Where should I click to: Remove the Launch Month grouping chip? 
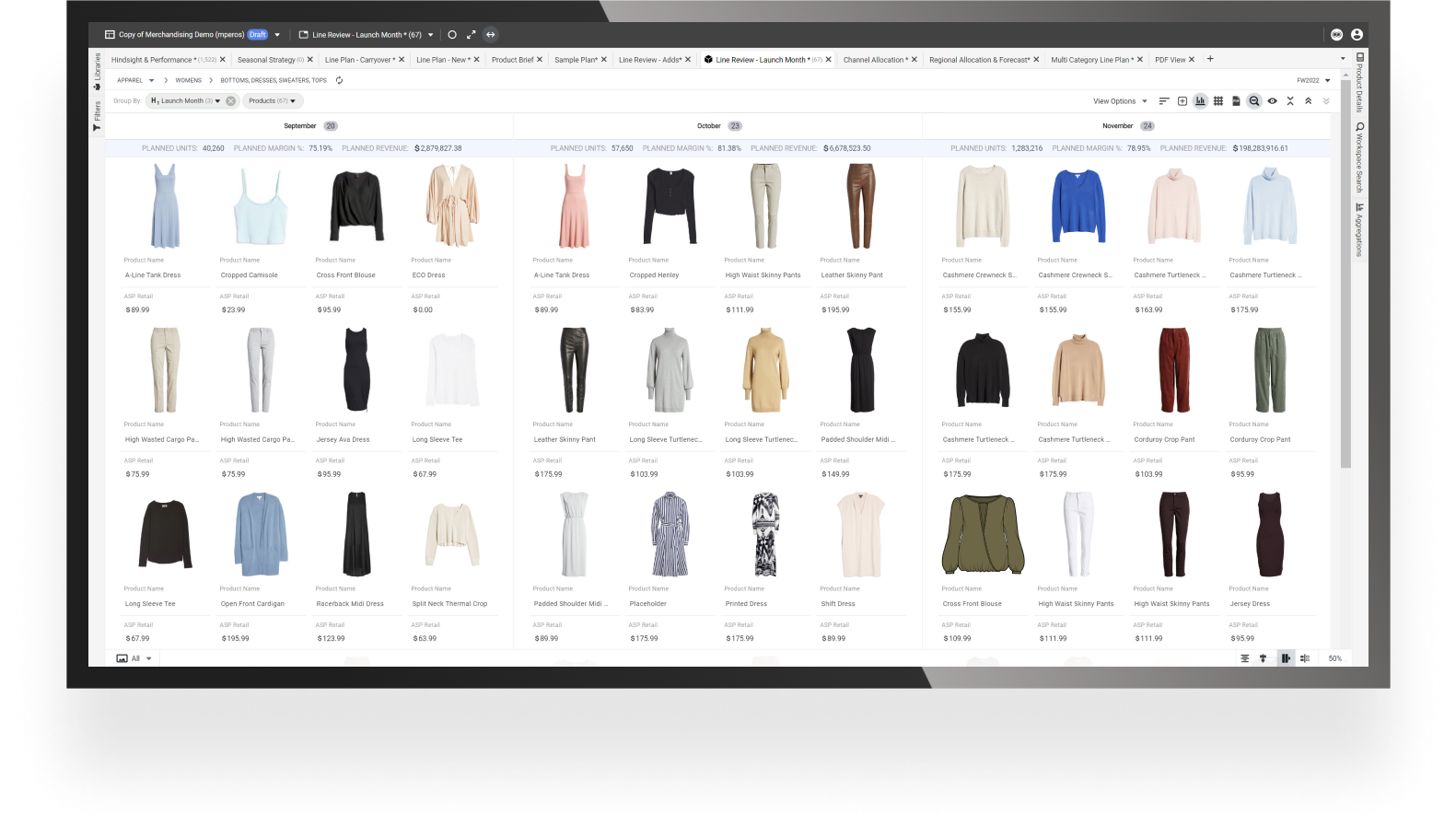[230, 101]
